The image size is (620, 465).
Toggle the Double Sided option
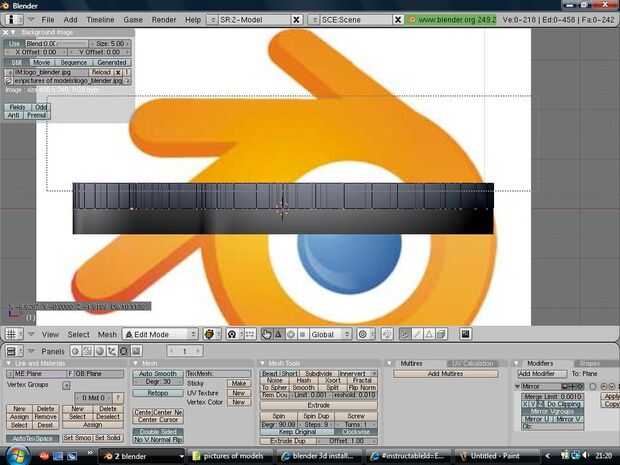pyautogui.click(x=158, y=432)
